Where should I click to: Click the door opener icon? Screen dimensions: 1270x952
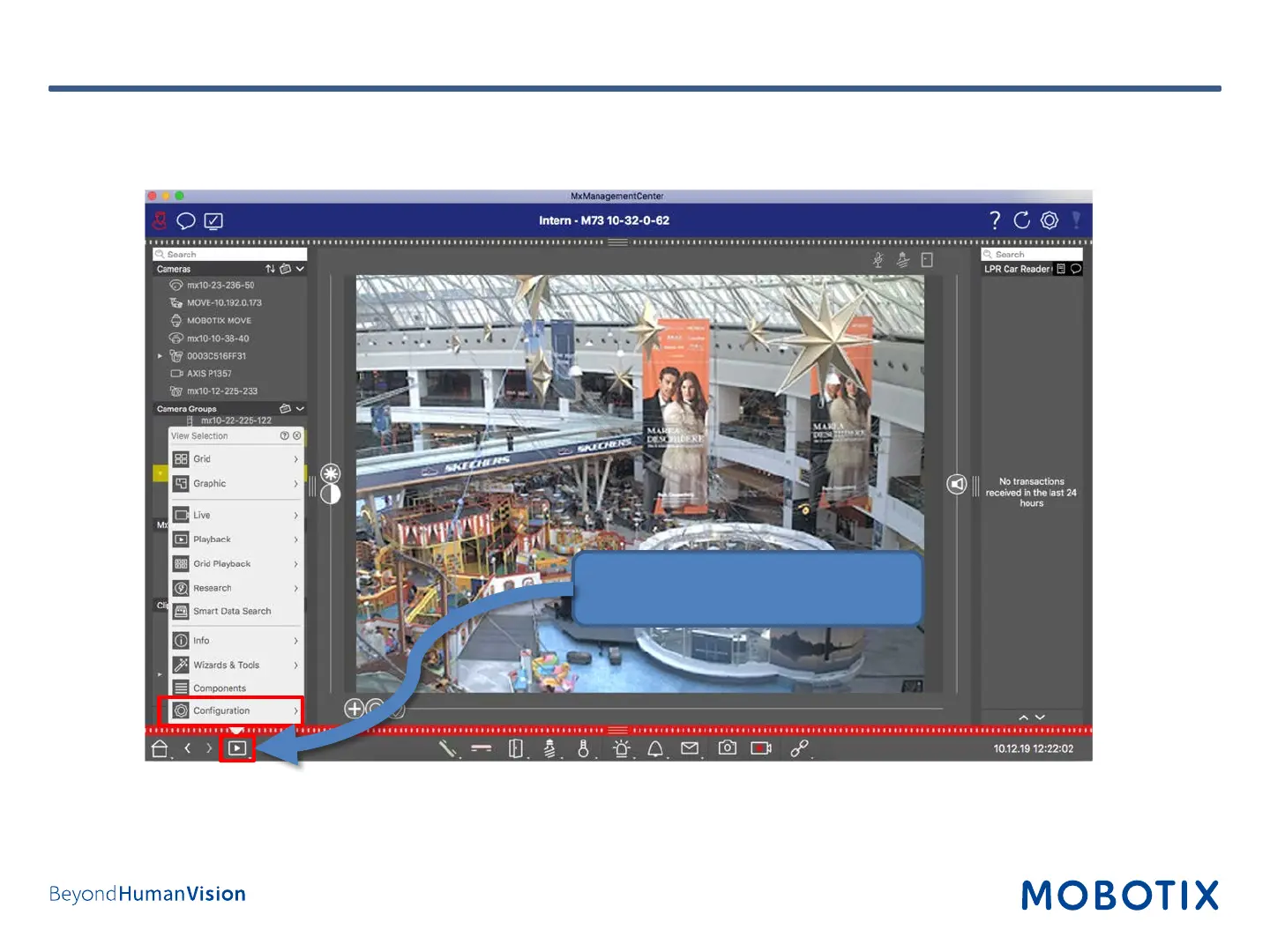pos(516,749)
